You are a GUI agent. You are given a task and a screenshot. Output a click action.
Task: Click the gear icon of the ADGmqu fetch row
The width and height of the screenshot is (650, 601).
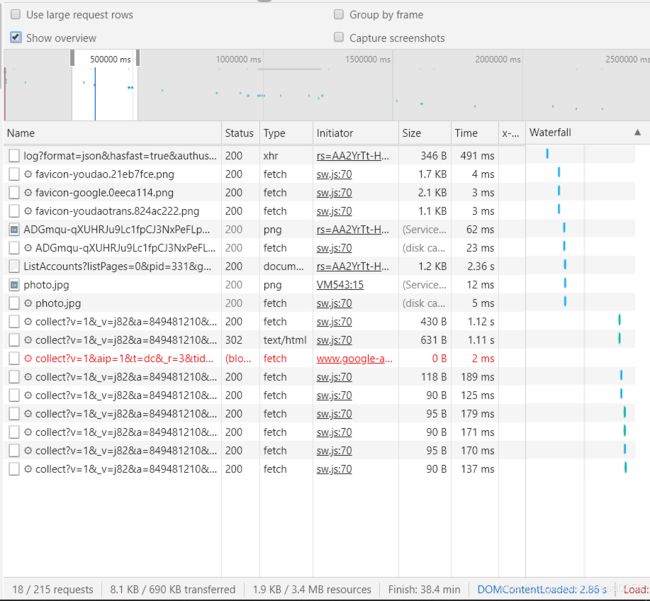[x=28, y=248]
